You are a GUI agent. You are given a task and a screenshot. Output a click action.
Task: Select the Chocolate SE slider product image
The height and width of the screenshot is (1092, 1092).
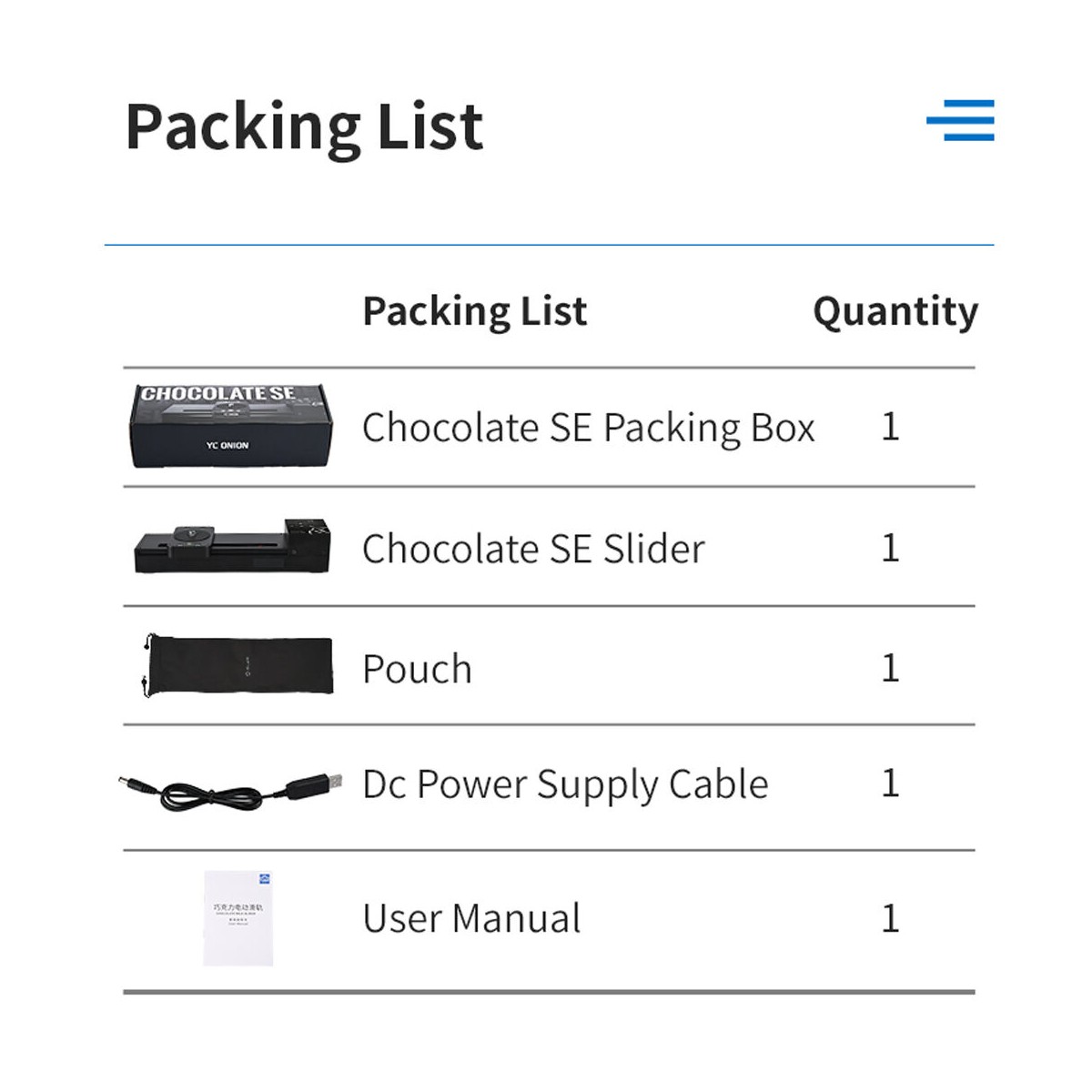point(232,546)
